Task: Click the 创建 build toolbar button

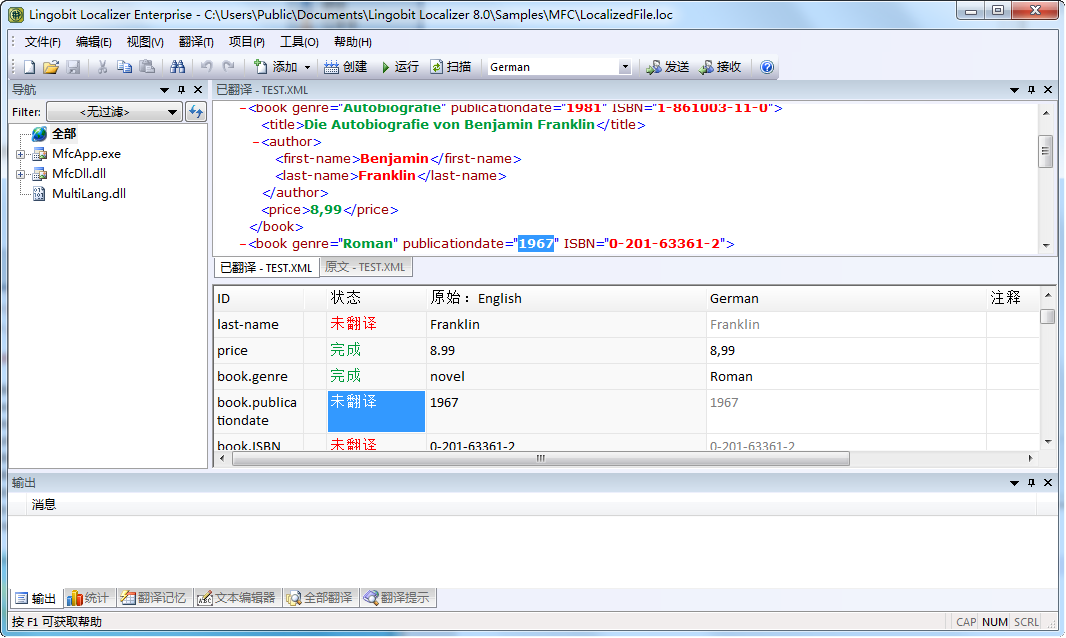Action: point(345,67)
